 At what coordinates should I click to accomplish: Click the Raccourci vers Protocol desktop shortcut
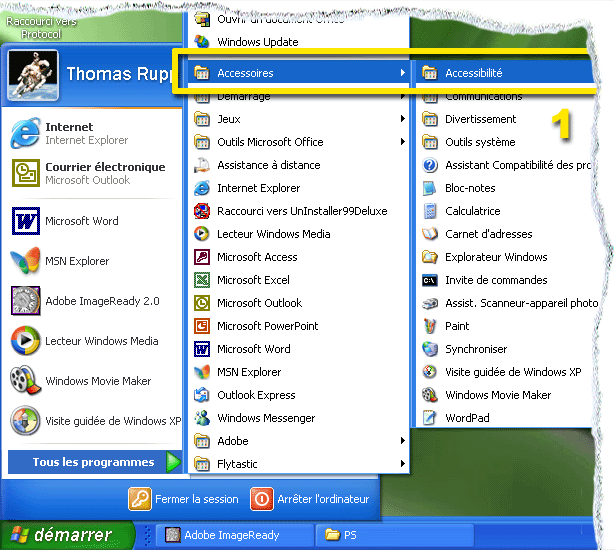pyautogui.click(x=41, y=27)
